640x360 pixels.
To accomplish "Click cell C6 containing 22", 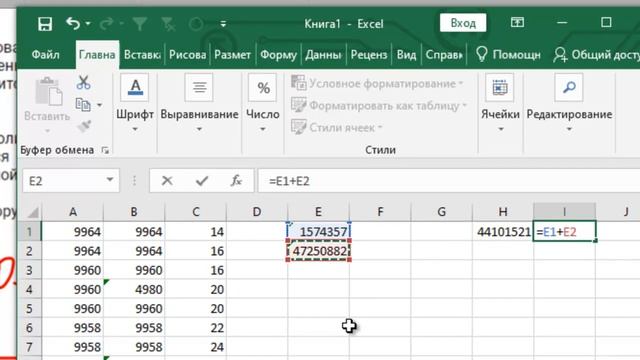I will (x=196, y=328).
